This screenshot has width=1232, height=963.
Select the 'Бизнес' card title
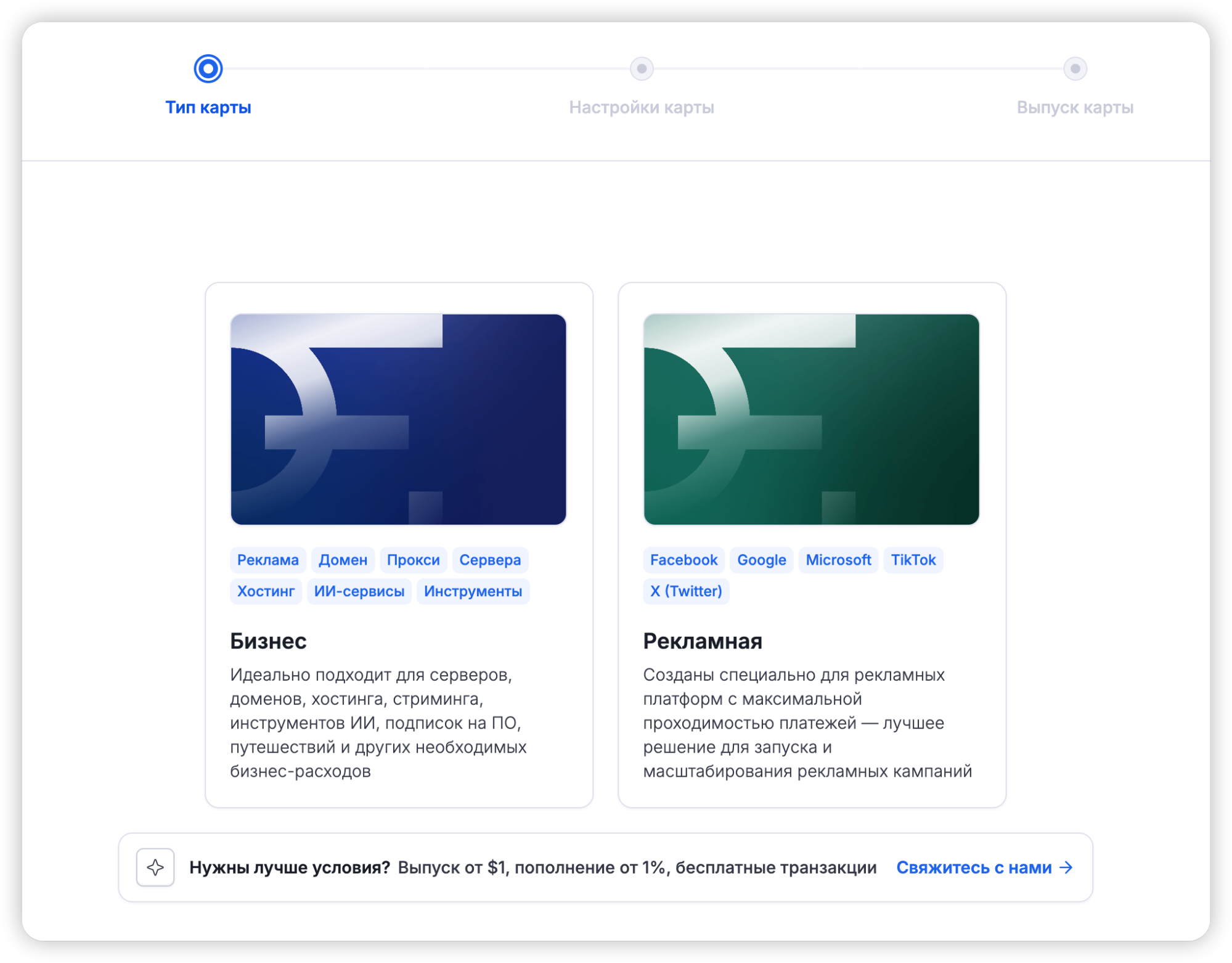[x=268, y=641]
